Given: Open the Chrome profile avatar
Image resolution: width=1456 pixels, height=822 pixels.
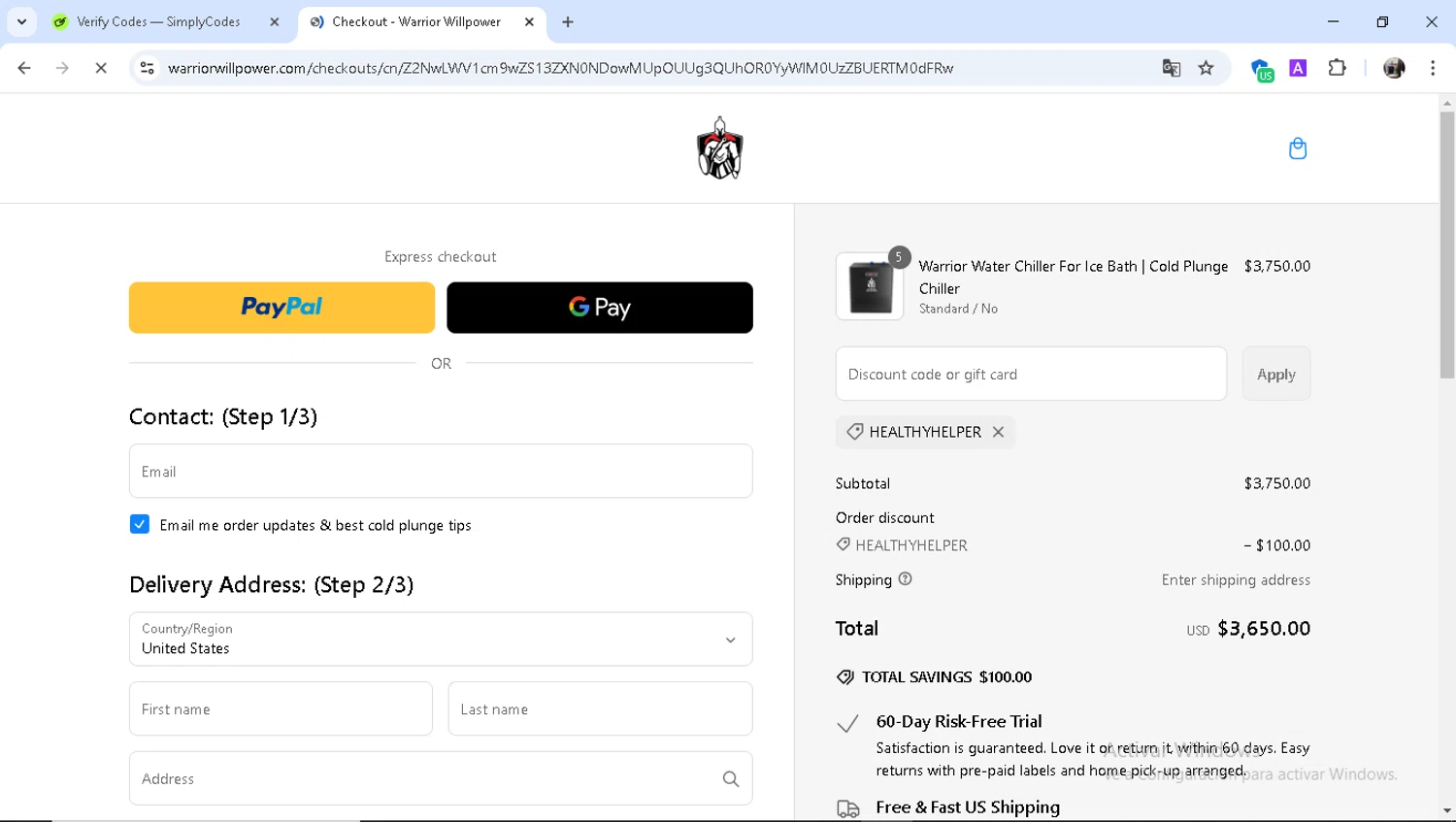Looking at the screenshot, I should [x=1394, y=68].
